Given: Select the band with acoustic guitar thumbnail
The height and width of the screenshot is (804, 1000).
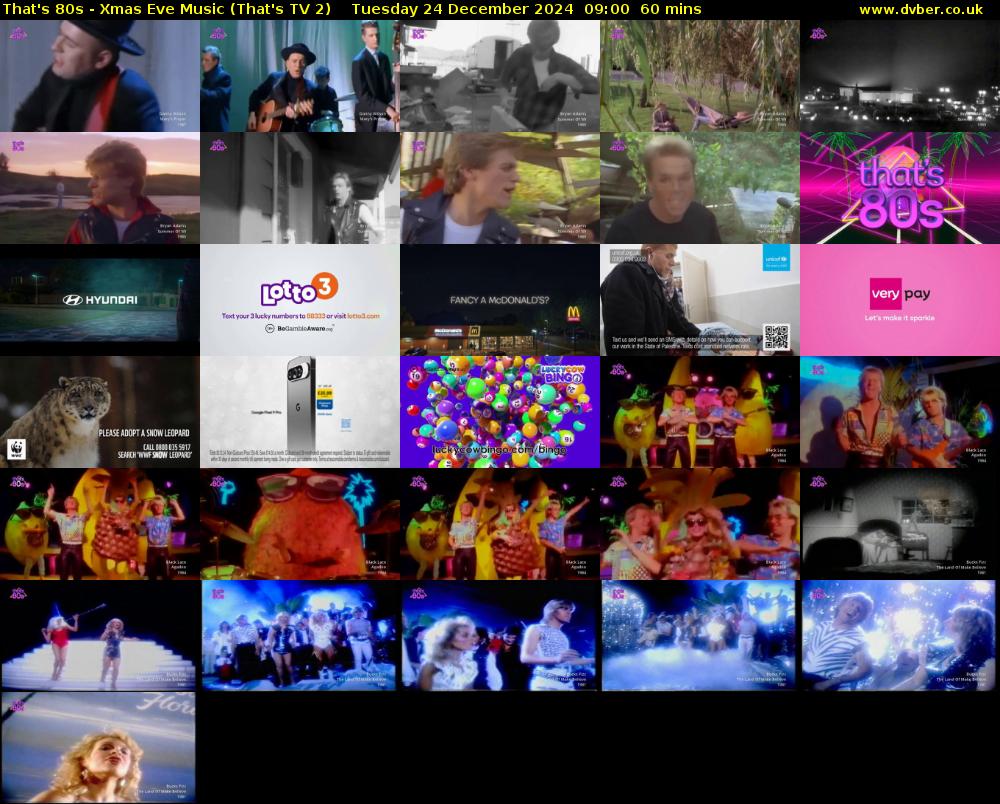Looking at the screenshot, I should click(300, 76).
